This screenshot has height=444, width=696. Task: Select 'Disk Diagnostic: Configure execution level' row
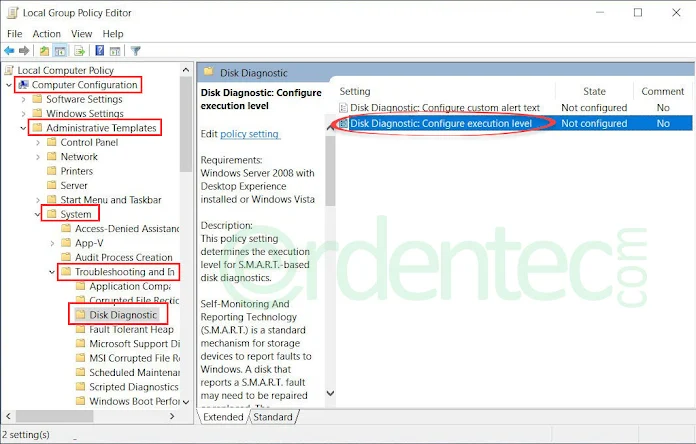point(515,123)
